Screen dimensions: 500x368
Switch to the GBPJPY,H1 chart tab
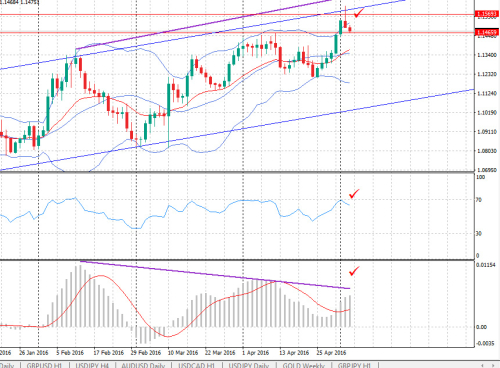click(x=354, y=365)
